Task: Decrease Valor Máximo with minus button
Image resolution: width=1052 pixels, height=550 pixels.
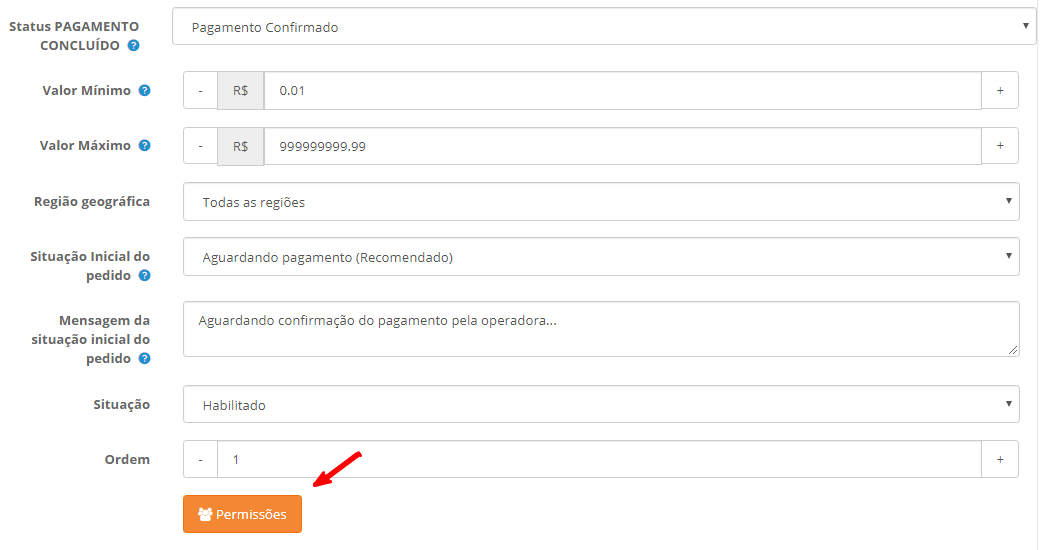Action: [x=201, y=146]
